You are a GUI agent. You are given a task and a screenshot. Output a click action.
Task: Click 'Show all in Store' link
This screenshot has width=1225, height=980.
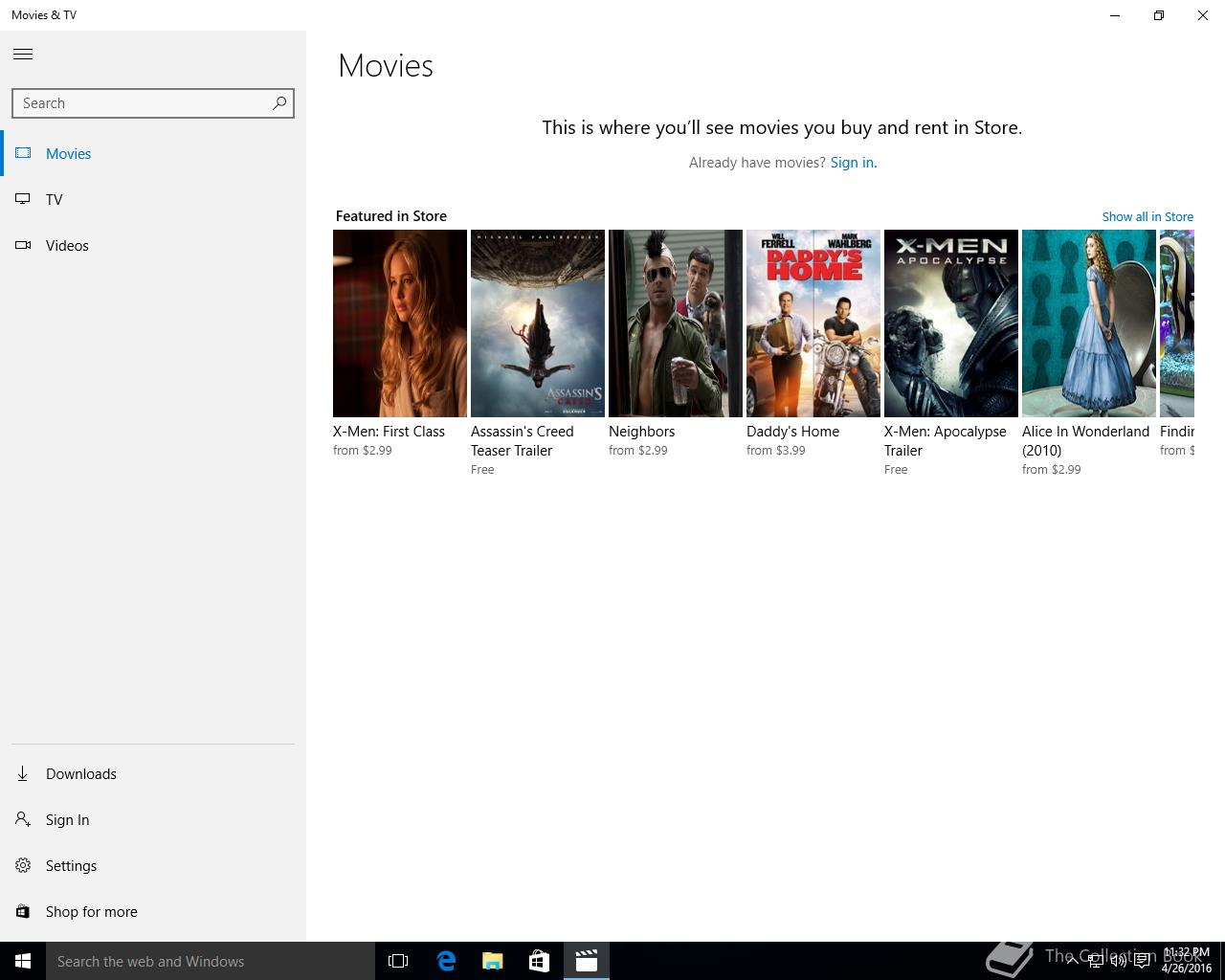tap(1147, 216)
